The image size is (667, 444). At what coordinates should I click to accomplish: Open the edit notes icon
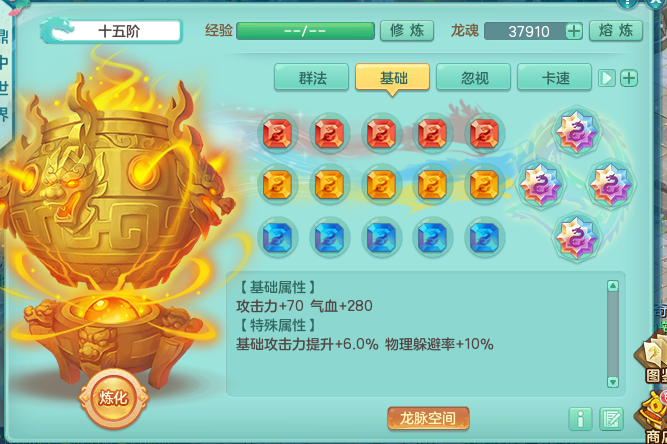[611, 419]
